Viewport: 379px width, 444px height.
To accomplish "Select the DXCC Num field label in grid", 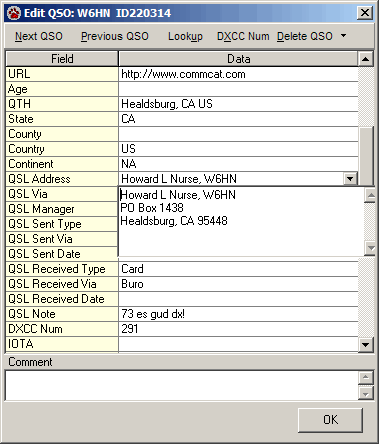I will [x=62, y=329].
